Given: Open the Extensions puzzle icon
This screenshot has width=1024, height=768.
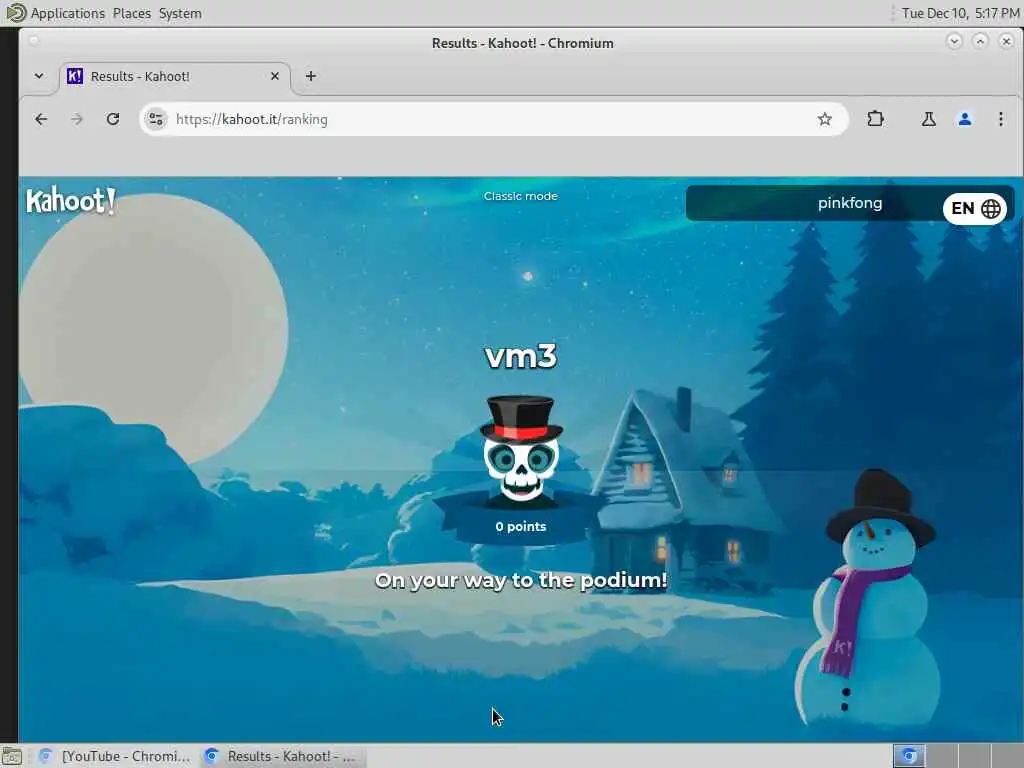Looking at the screenshot, I should [x=875, y=119].
